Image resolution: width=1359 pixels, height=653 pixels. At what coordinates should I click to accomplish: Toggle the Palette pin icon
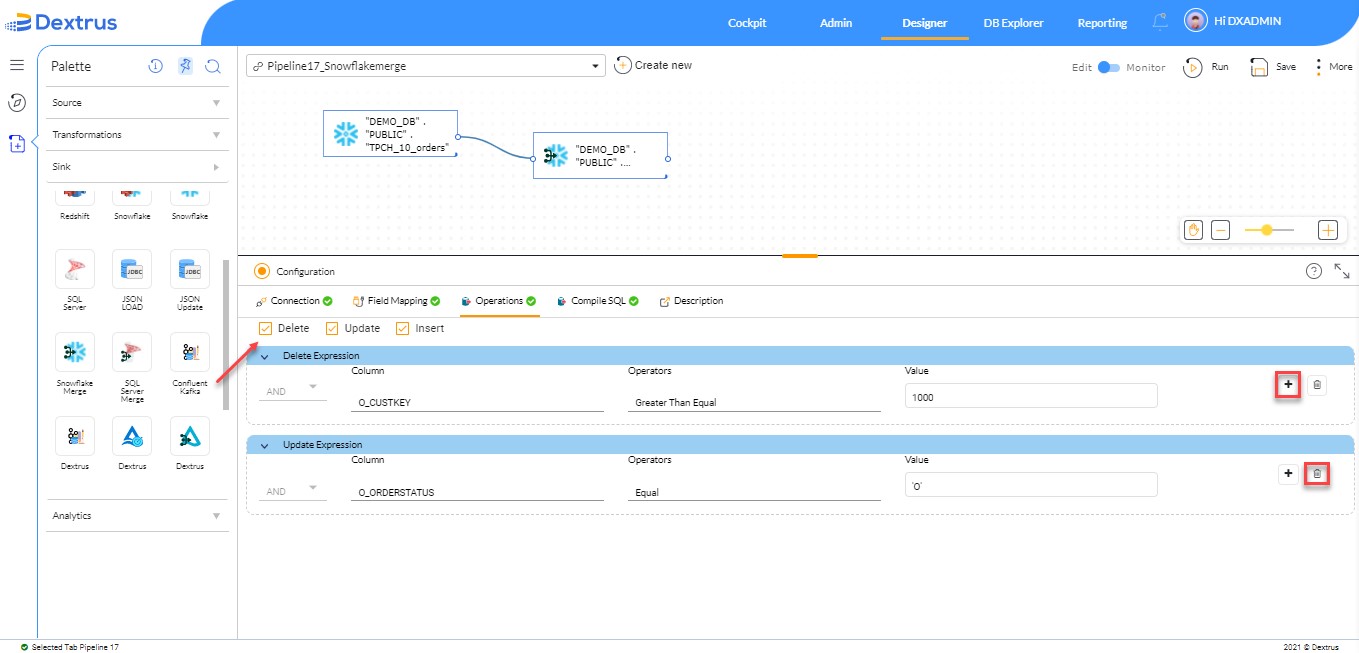click(x=185, y=66)
